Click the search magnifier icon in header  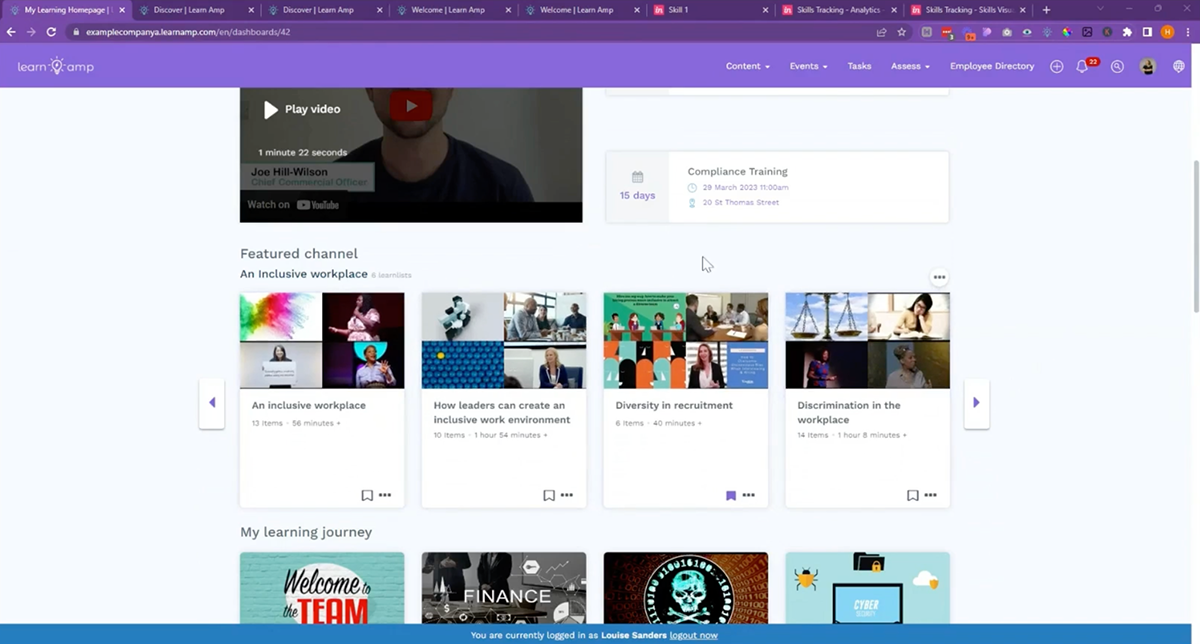[x=1118, y=67]
